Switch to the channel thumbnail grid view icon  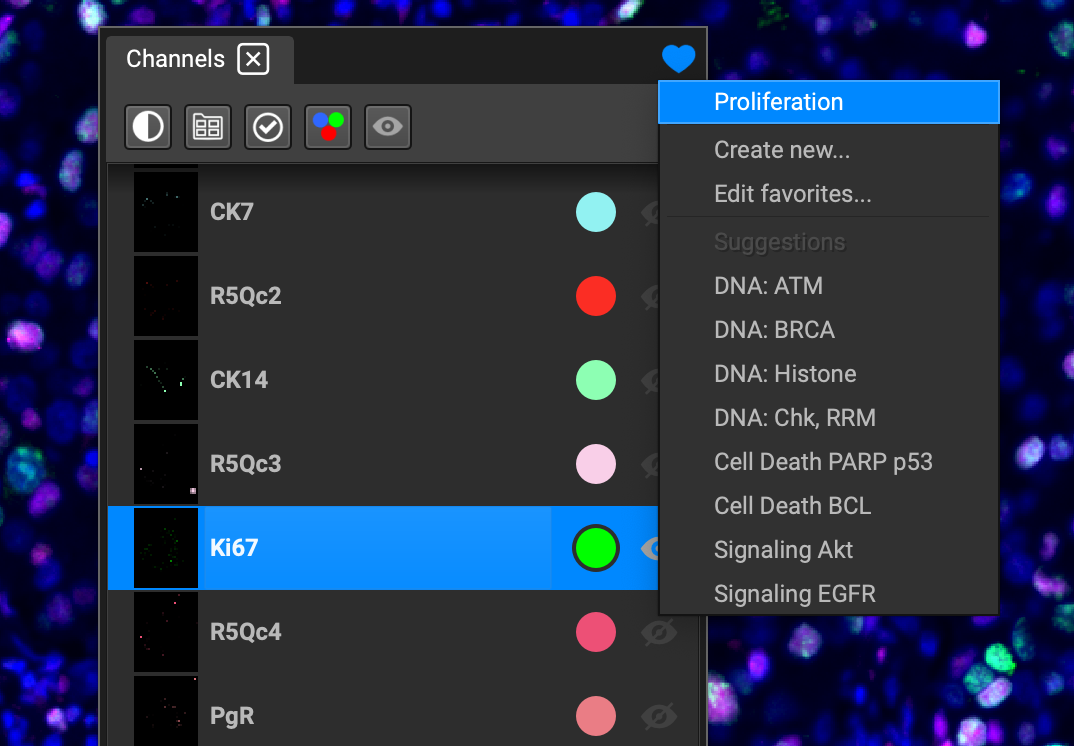pos(208,127)
